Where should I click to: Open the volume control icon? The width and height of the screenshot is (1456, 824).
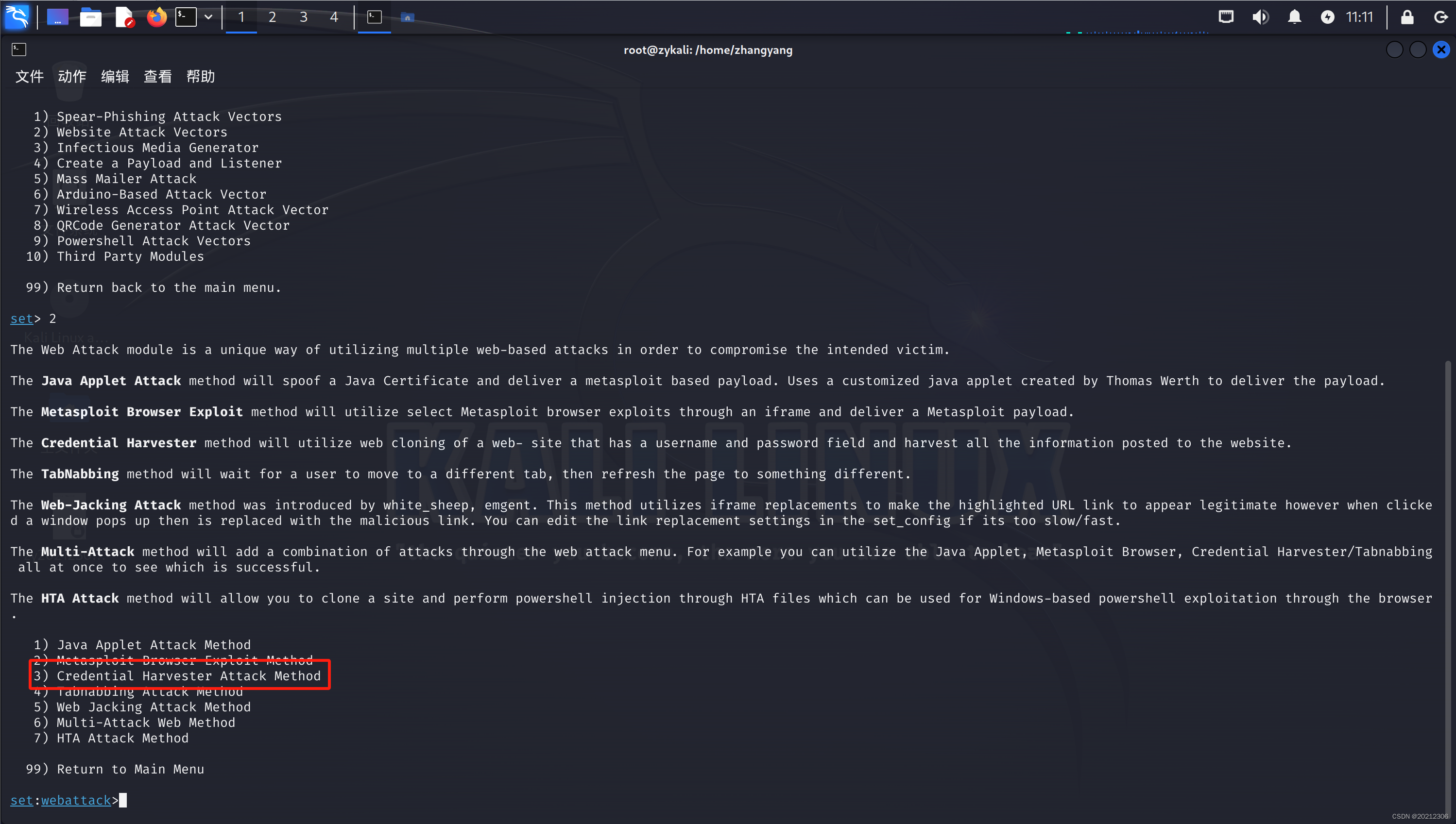1260,17
